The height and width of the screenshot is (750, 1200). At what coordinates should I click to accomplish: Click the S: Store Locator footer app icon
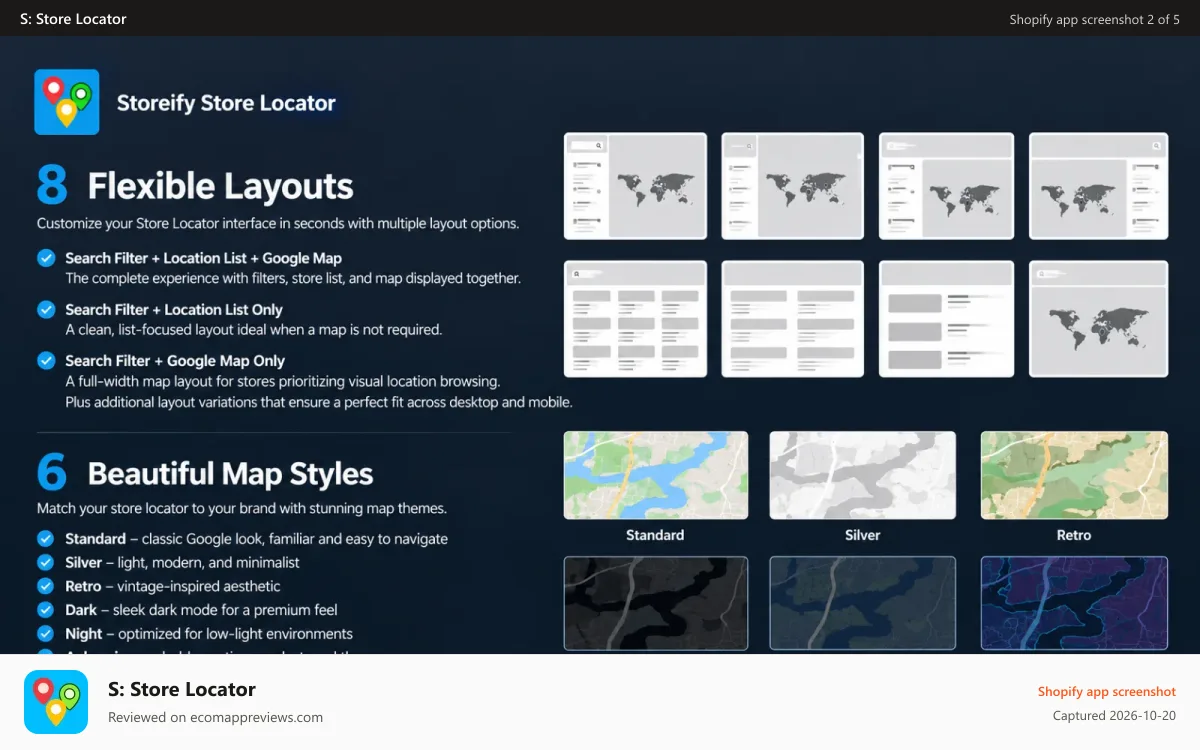pos(56,702)
